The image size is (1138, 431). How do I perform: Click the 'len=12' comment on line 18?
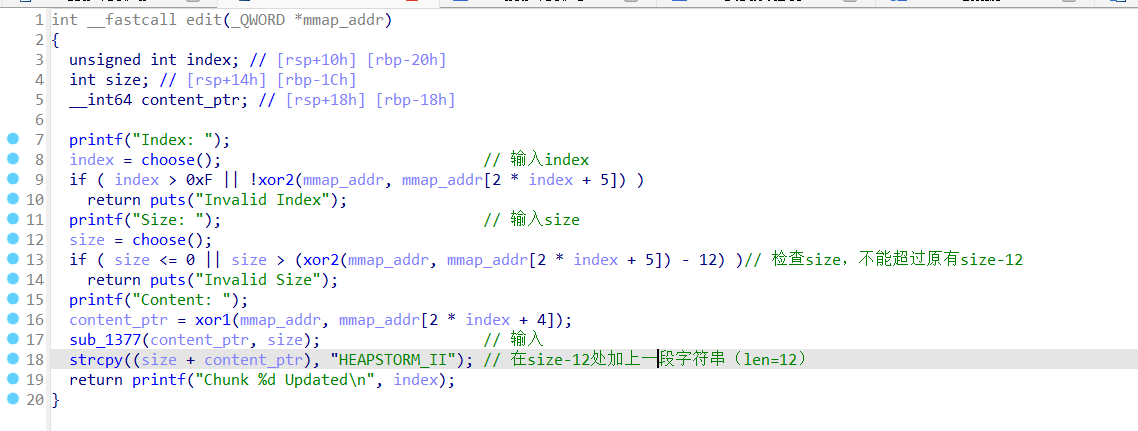pos(770,360)
